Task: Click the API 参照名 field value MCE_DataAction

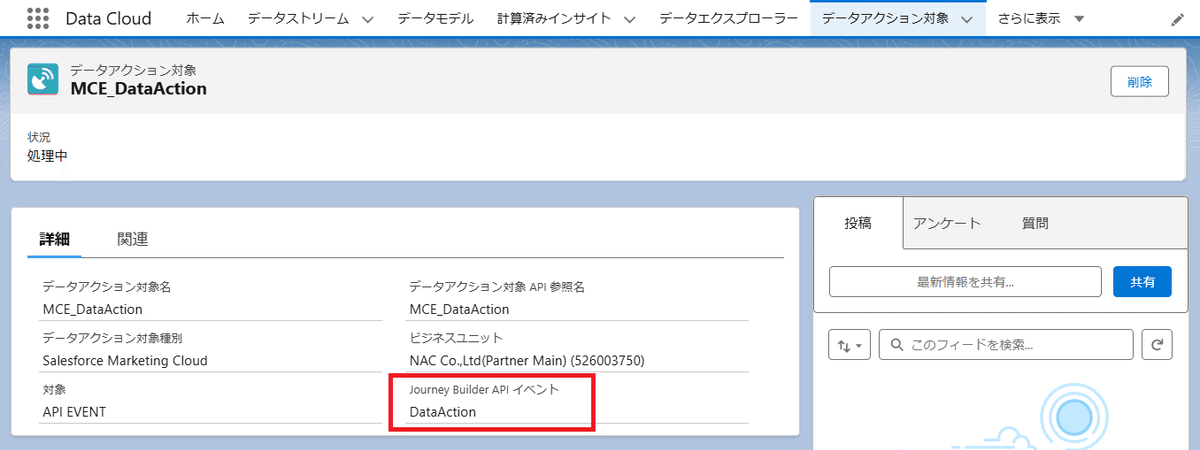Action: (x=459, y=309)
